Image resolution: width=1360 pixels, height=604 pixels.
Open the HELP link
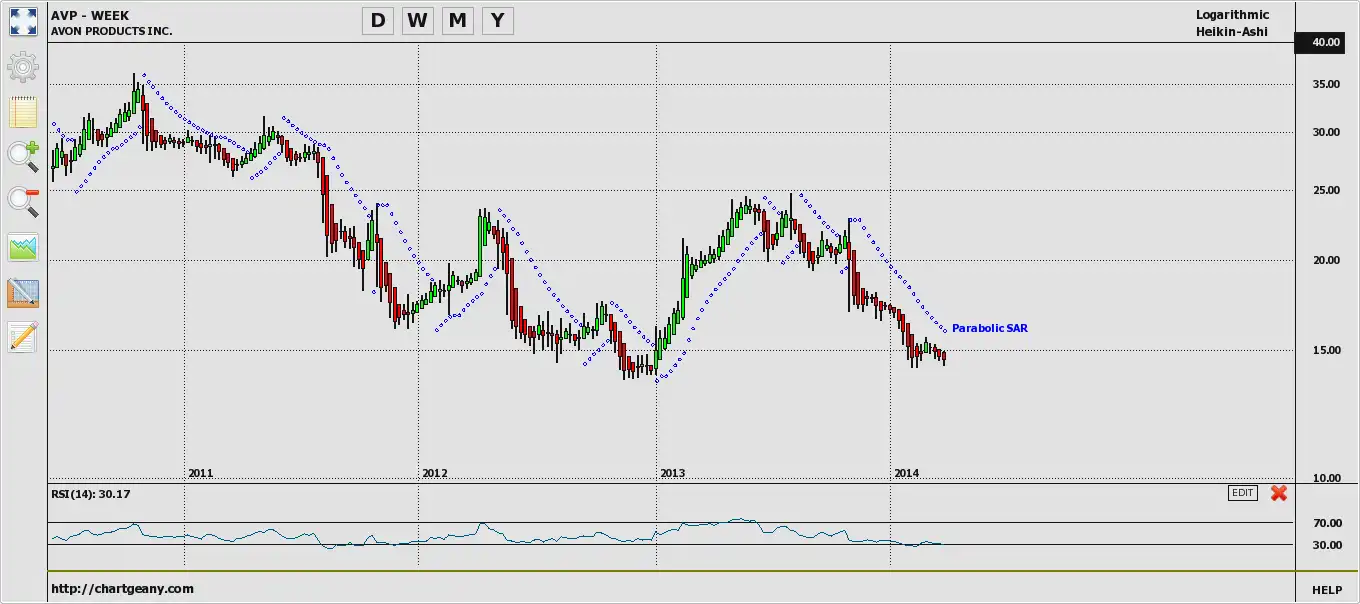[x=1327, y=590]
